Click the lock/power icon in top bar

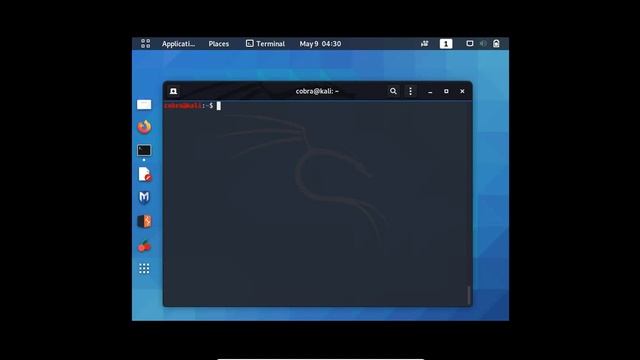click(496, 44)
